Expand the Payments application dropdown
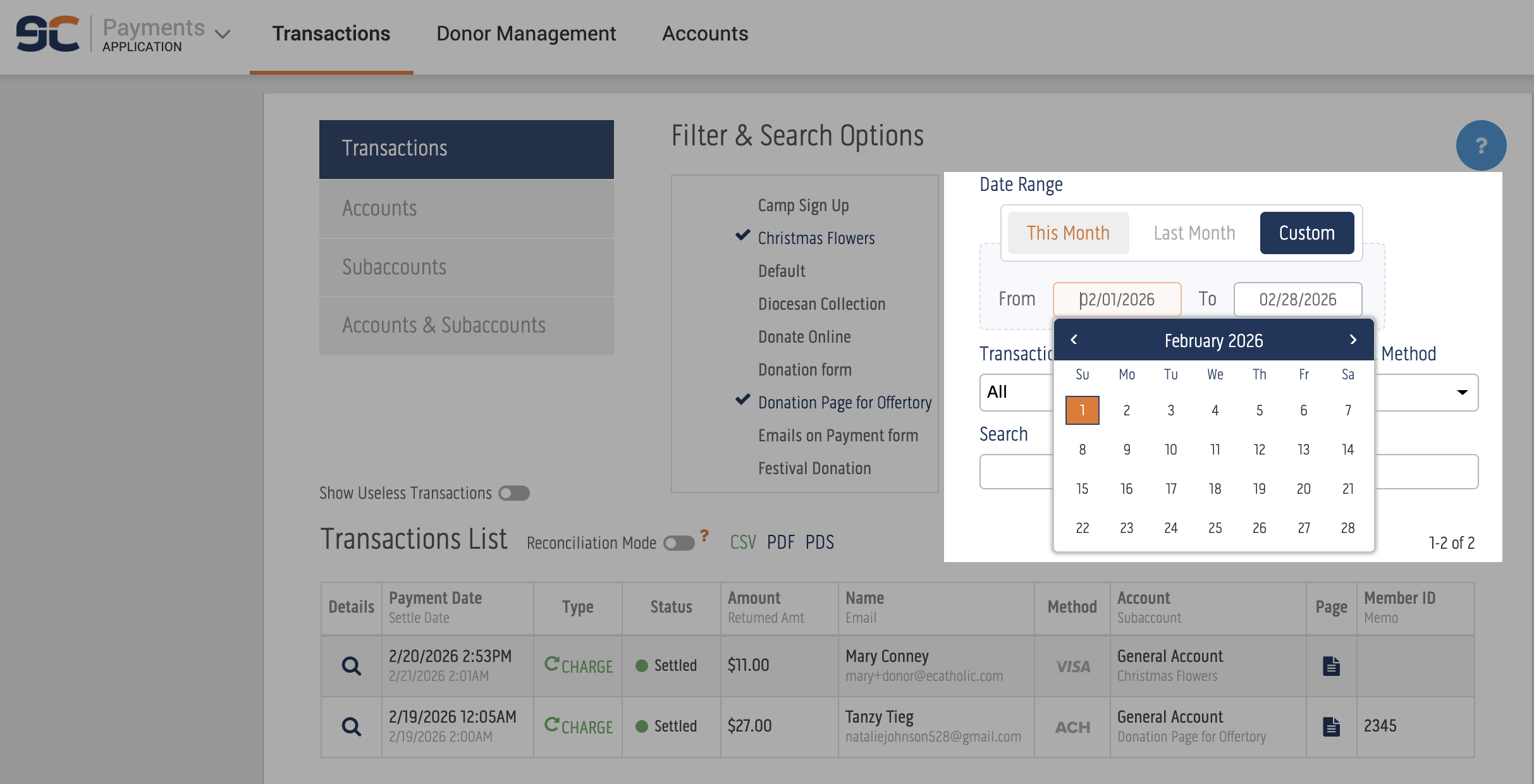Image resolution: width=1534 pixels, height=784 pixels. pos(223,34)
